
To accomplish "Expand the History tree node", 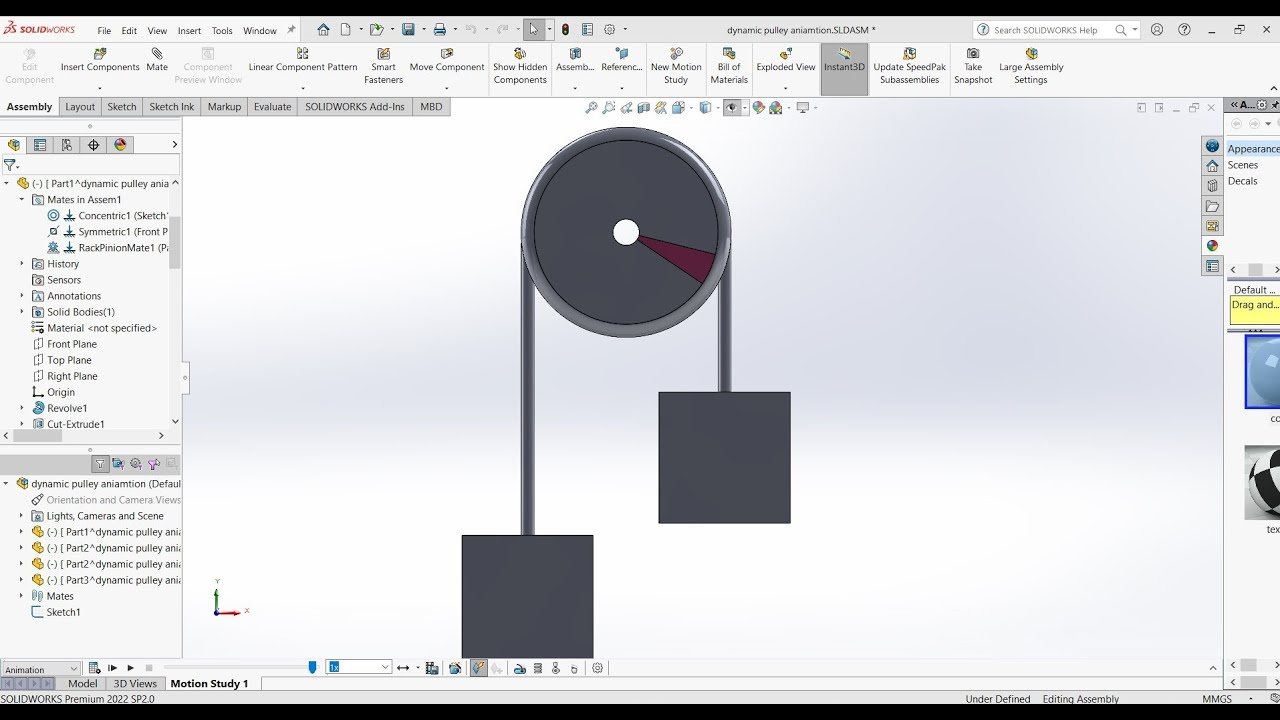I will [x=22, y=264].
